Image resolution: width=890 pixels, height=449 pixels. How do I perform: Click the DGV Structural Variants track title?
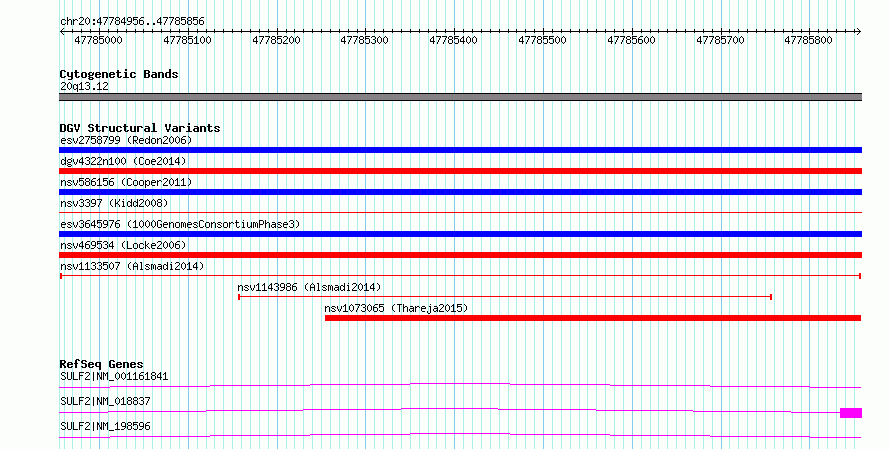point(140,128)
